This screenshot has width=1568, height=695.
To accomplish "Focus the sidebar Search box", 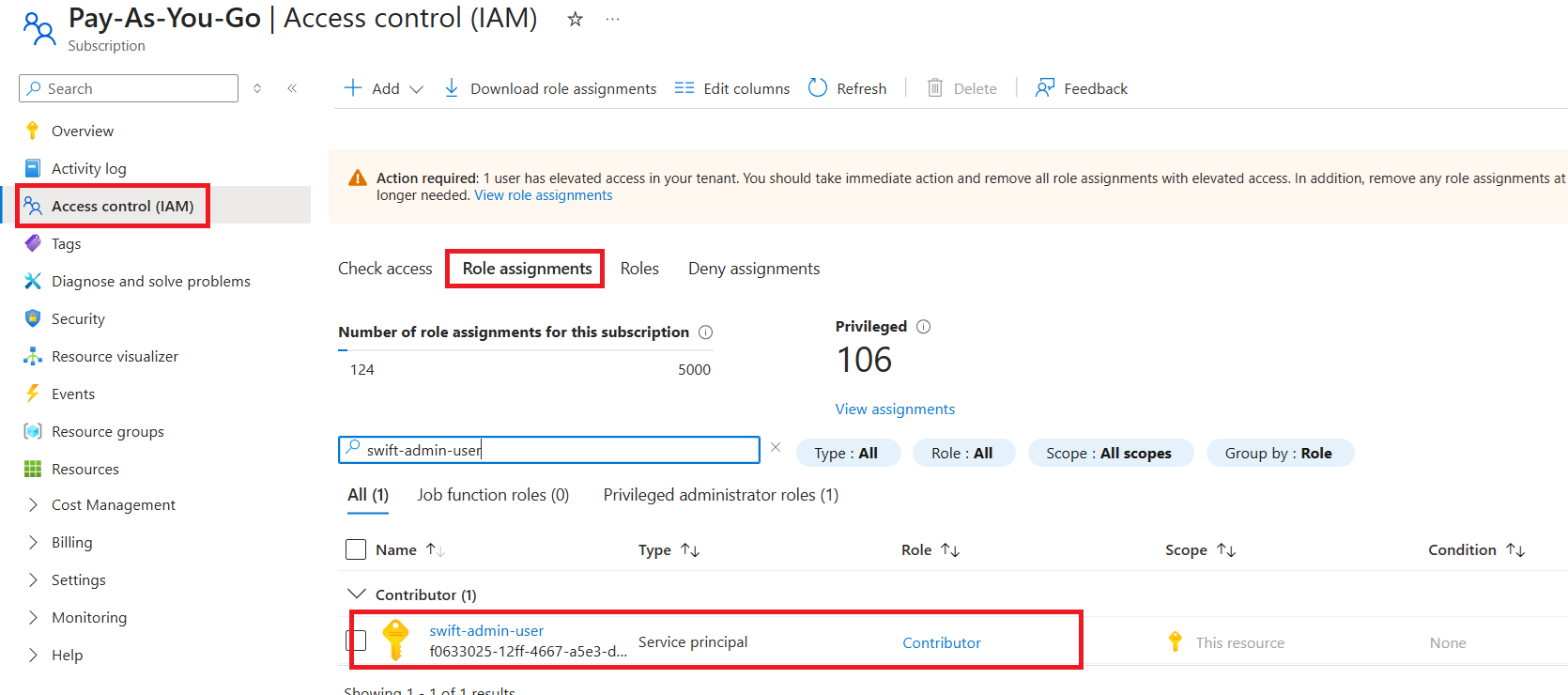I will [x=129, y=88].
